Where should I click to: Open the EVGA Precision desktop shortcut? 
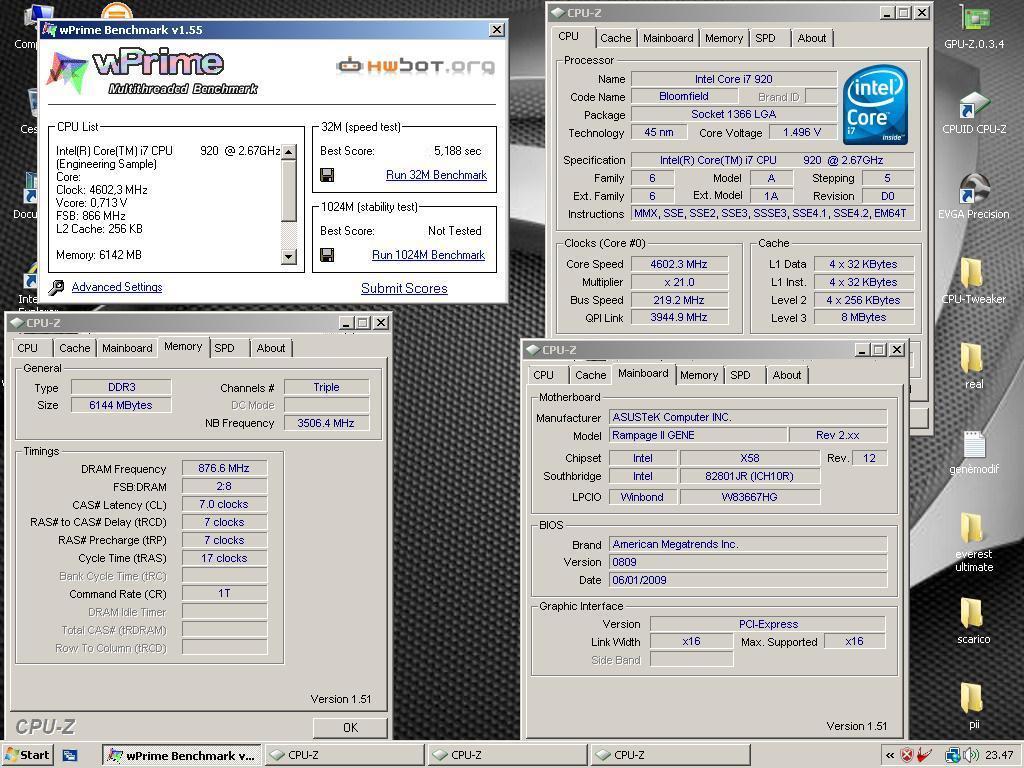[x=974, y=195]
